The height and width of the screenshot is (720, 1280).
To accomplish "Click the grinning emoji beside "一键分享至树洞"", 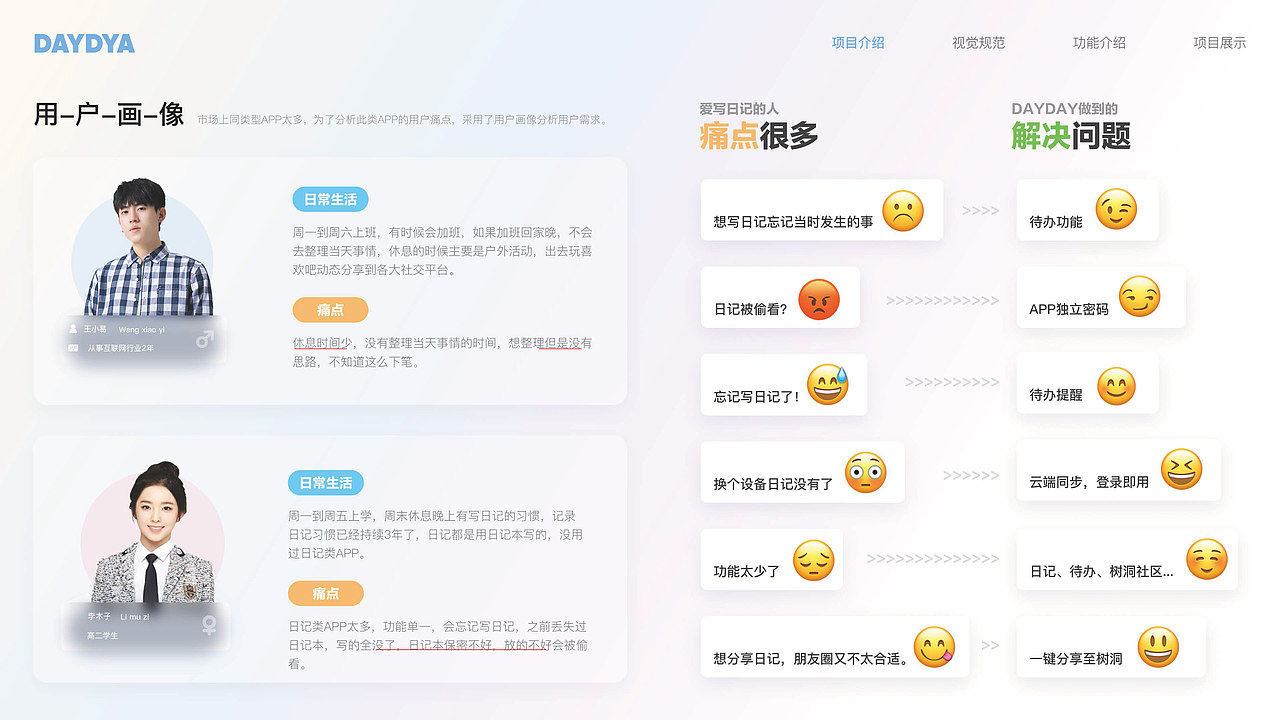I will tap(1158, 647).
